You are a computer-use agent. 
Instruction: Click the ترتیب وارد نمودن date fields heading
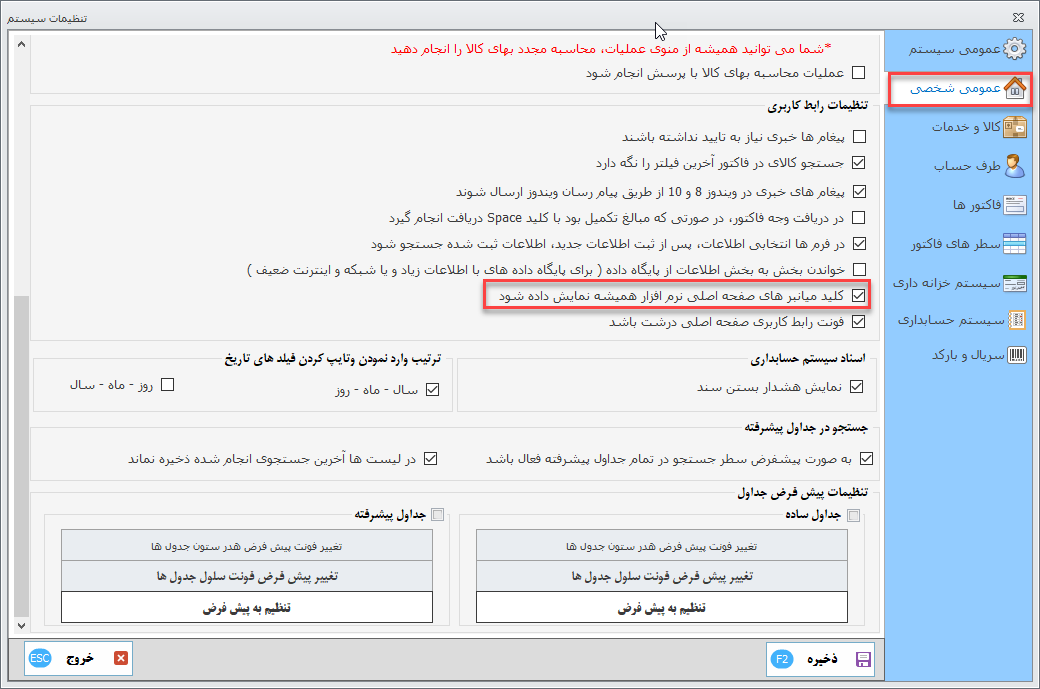(332, 359)
